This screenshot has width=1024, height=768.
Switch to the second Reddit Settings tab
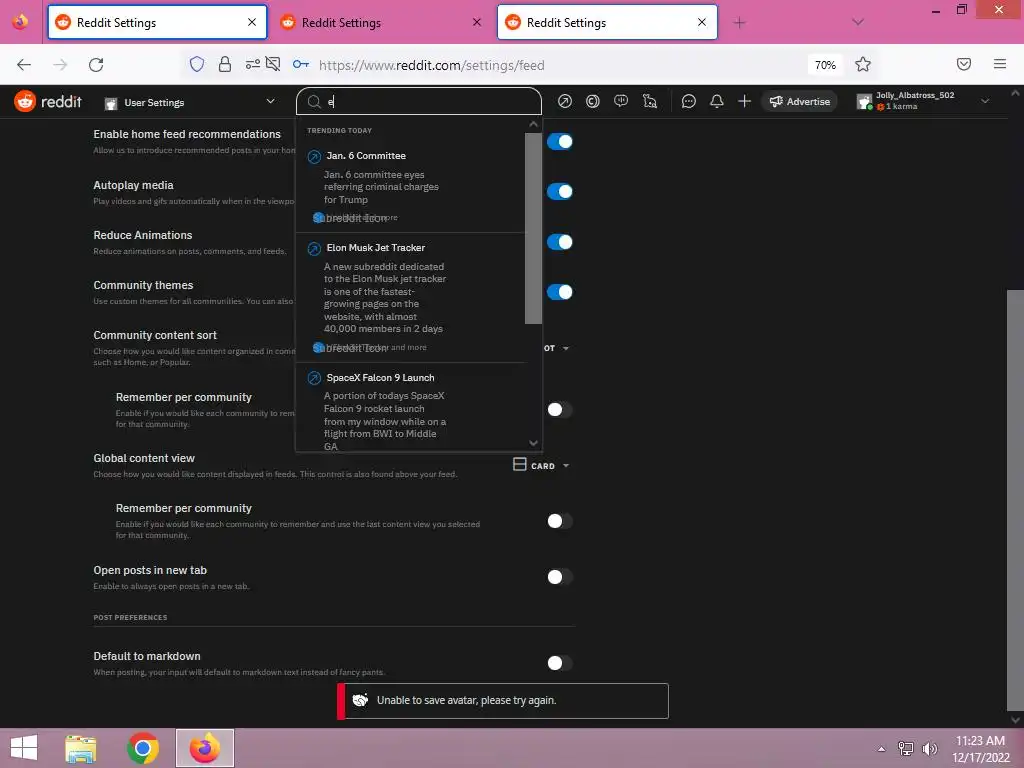382,22
